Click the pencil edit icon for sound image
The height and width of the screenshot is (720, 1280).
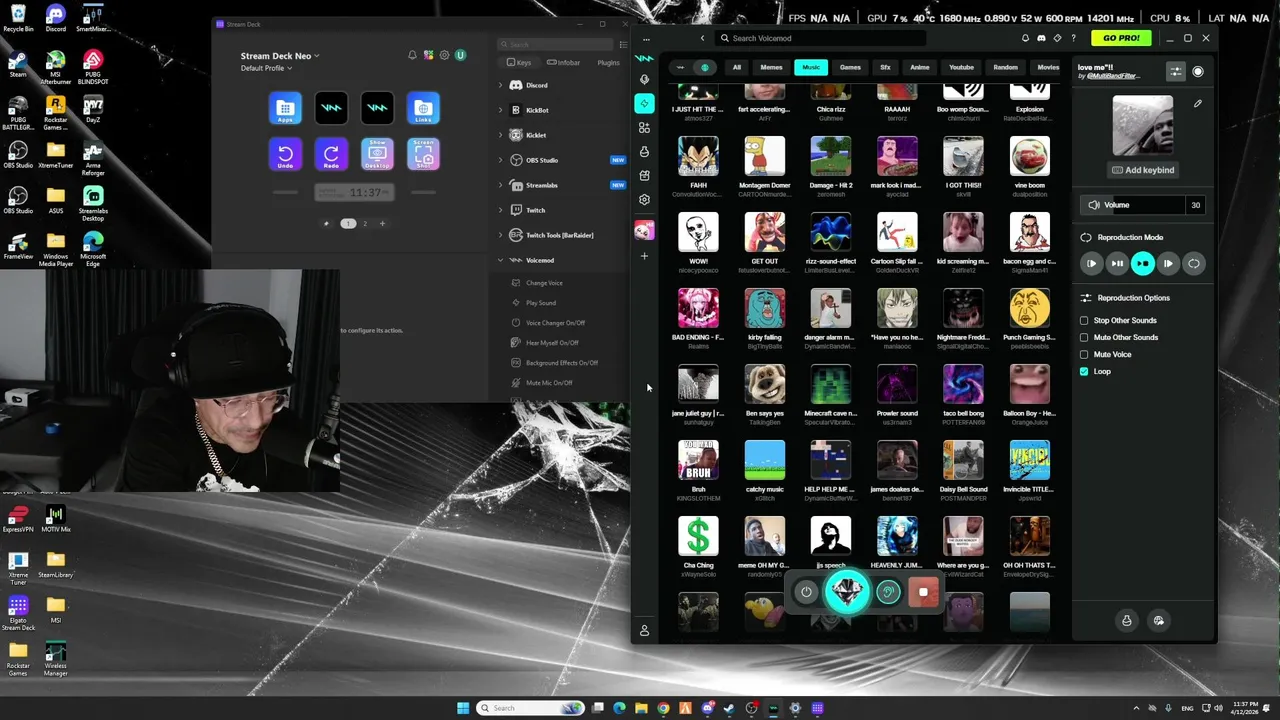point(1198,103)
